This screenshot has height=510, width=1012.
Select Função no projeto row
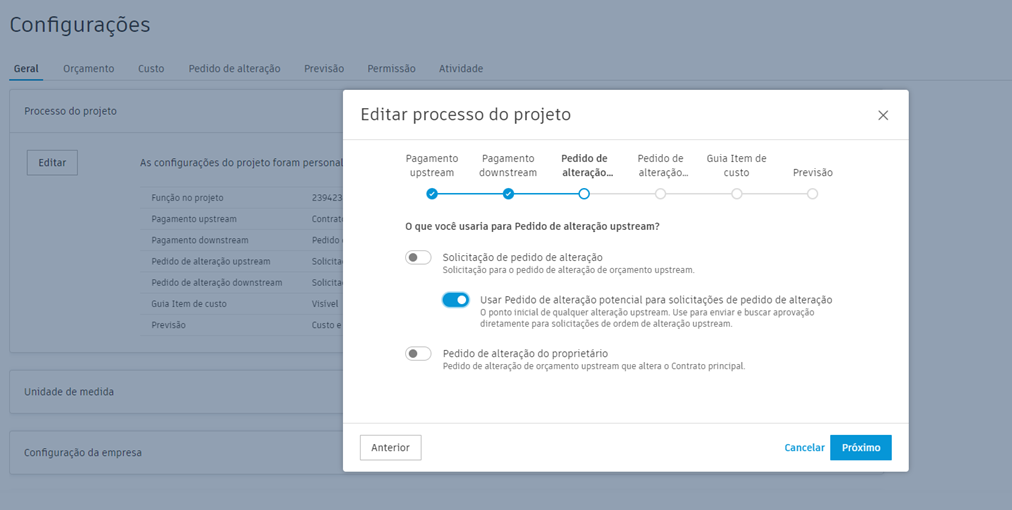tap(241, 198)
